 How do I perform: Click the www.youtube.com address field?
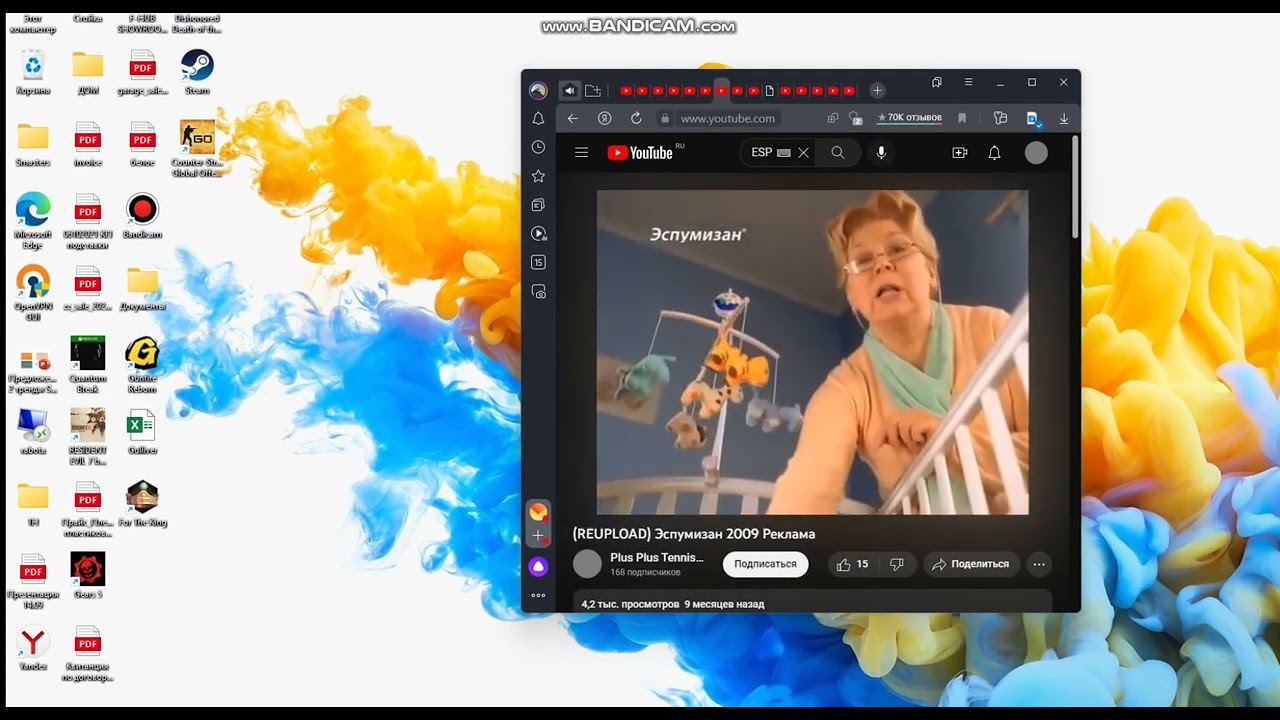click(728, 118)
